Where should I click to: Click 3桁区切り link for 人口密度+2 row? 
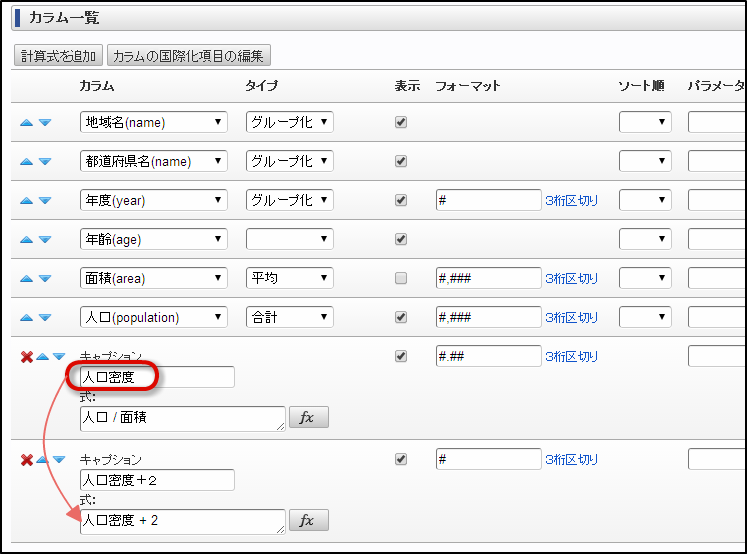[x=571, y=460]
